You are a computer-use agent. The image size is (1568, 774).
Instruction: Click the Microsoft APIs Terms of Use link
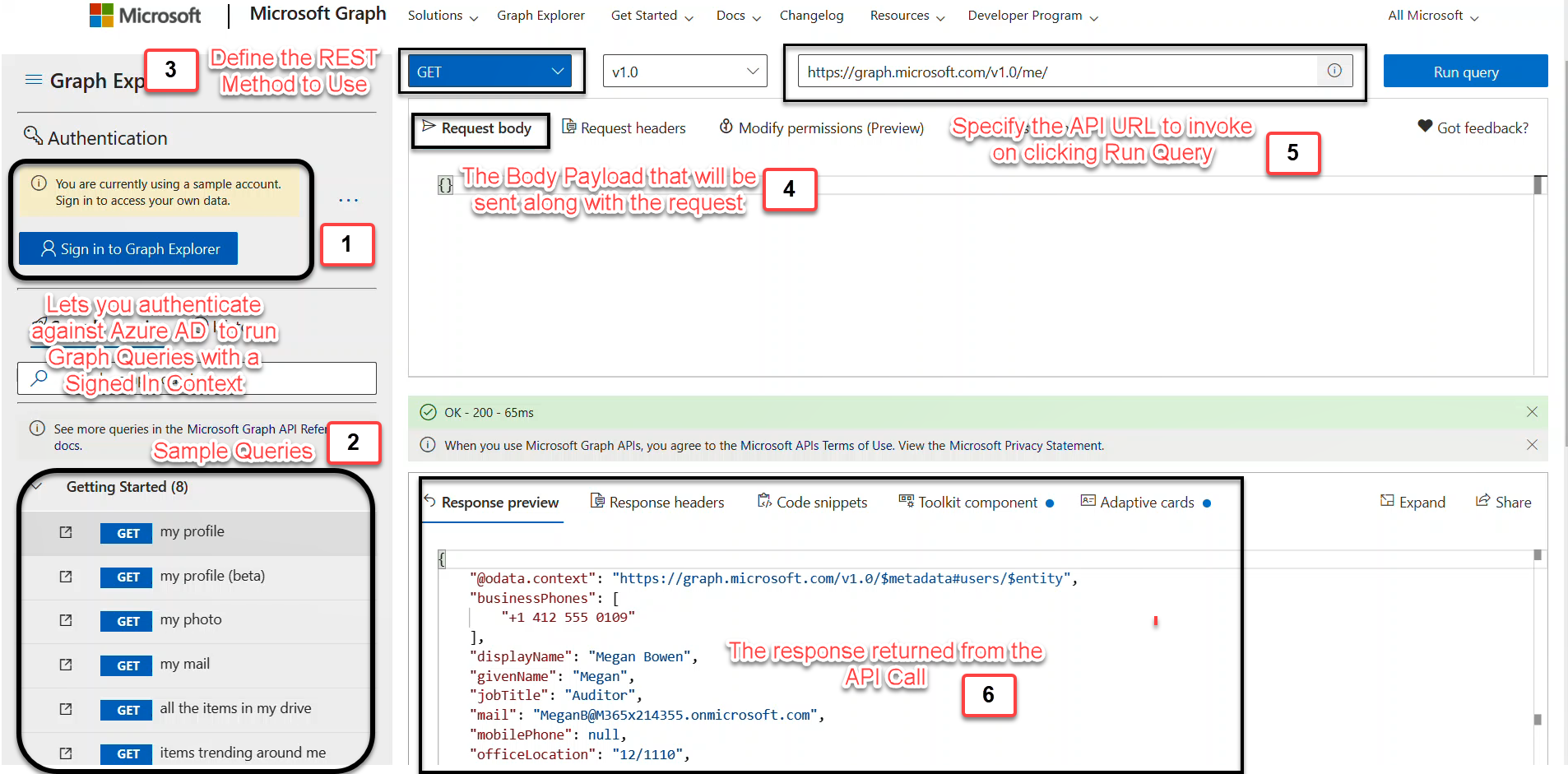(x=816, y=446)
